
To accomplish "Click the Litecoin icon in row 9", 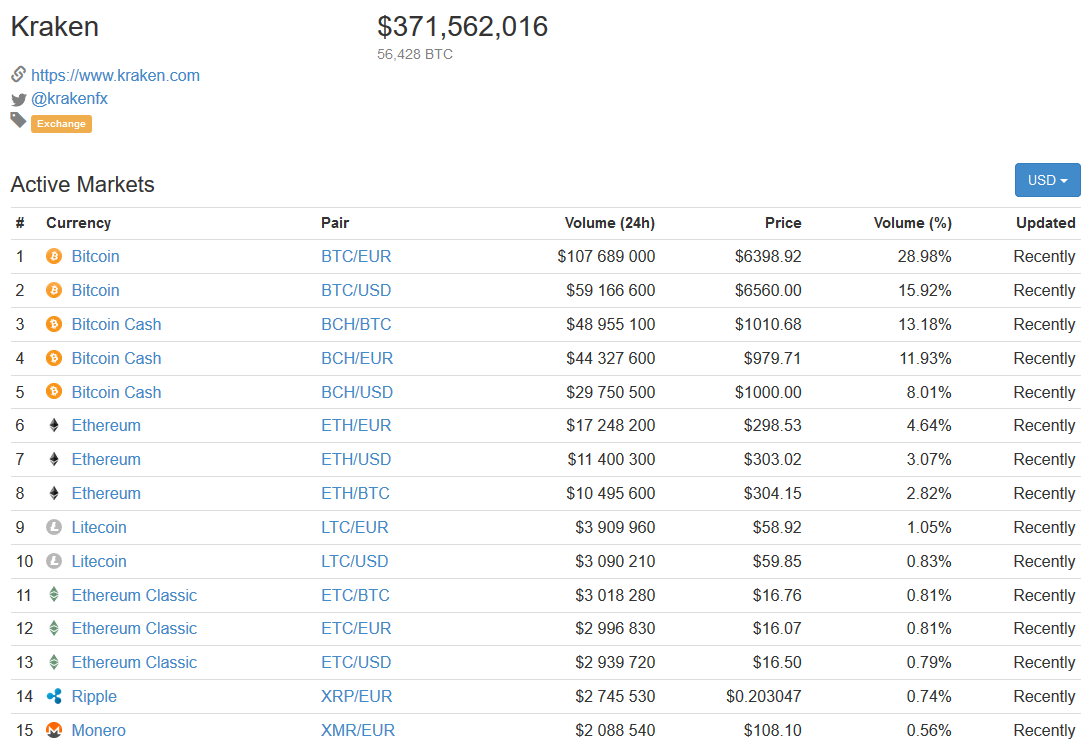I will (x=54, y=527).
